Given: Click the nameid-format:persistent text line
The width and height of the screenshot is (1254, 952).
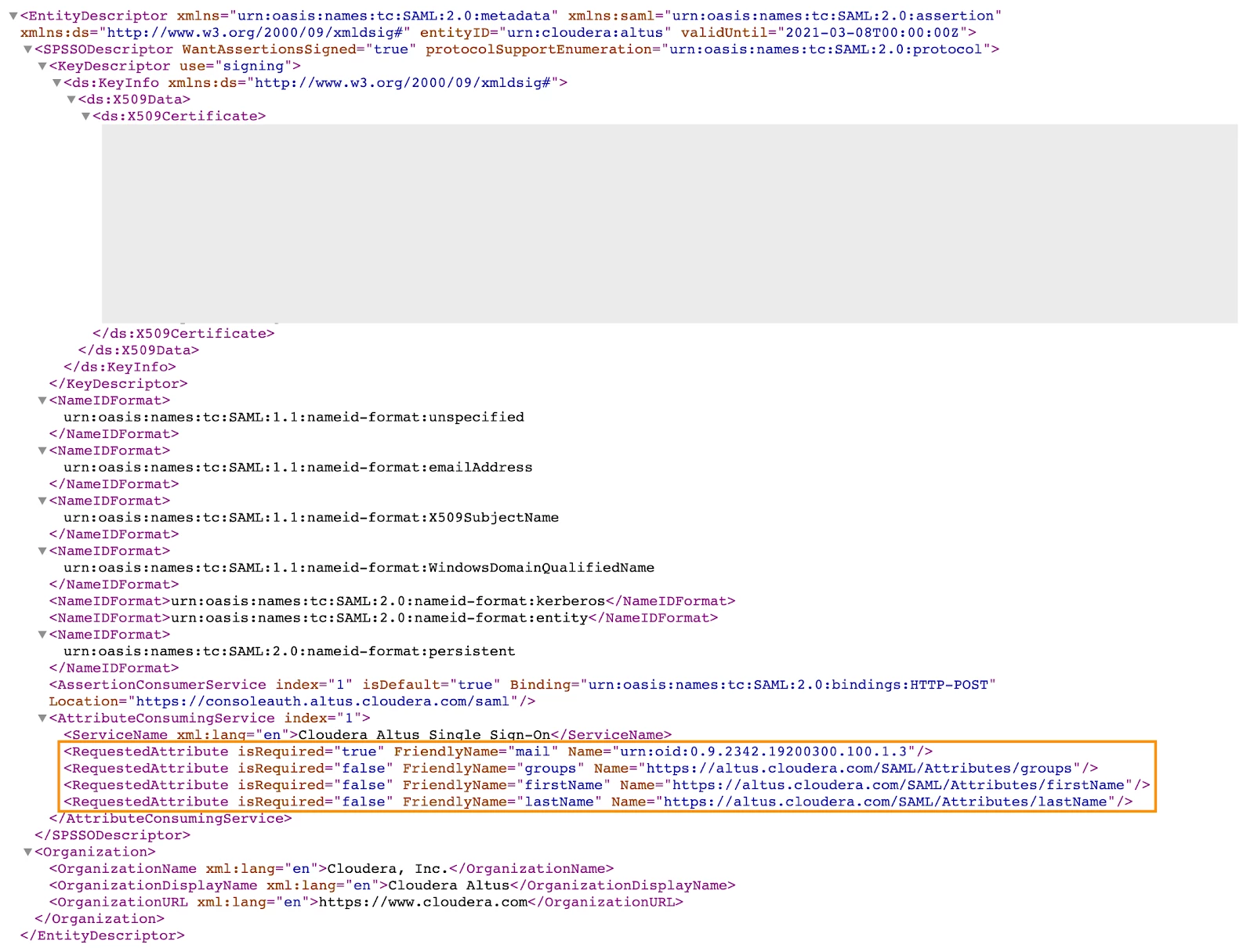Looking at the screenshot, I should 289,651.
